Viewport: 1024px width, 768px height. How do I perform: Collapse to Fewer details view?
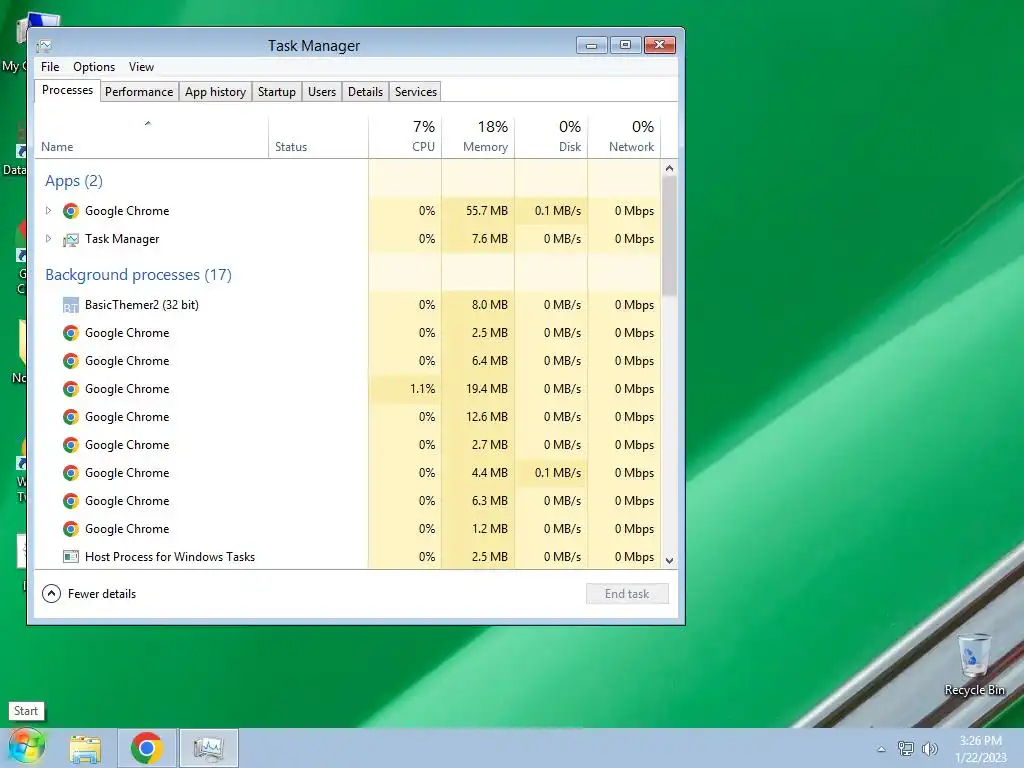[x=89, y=594]
